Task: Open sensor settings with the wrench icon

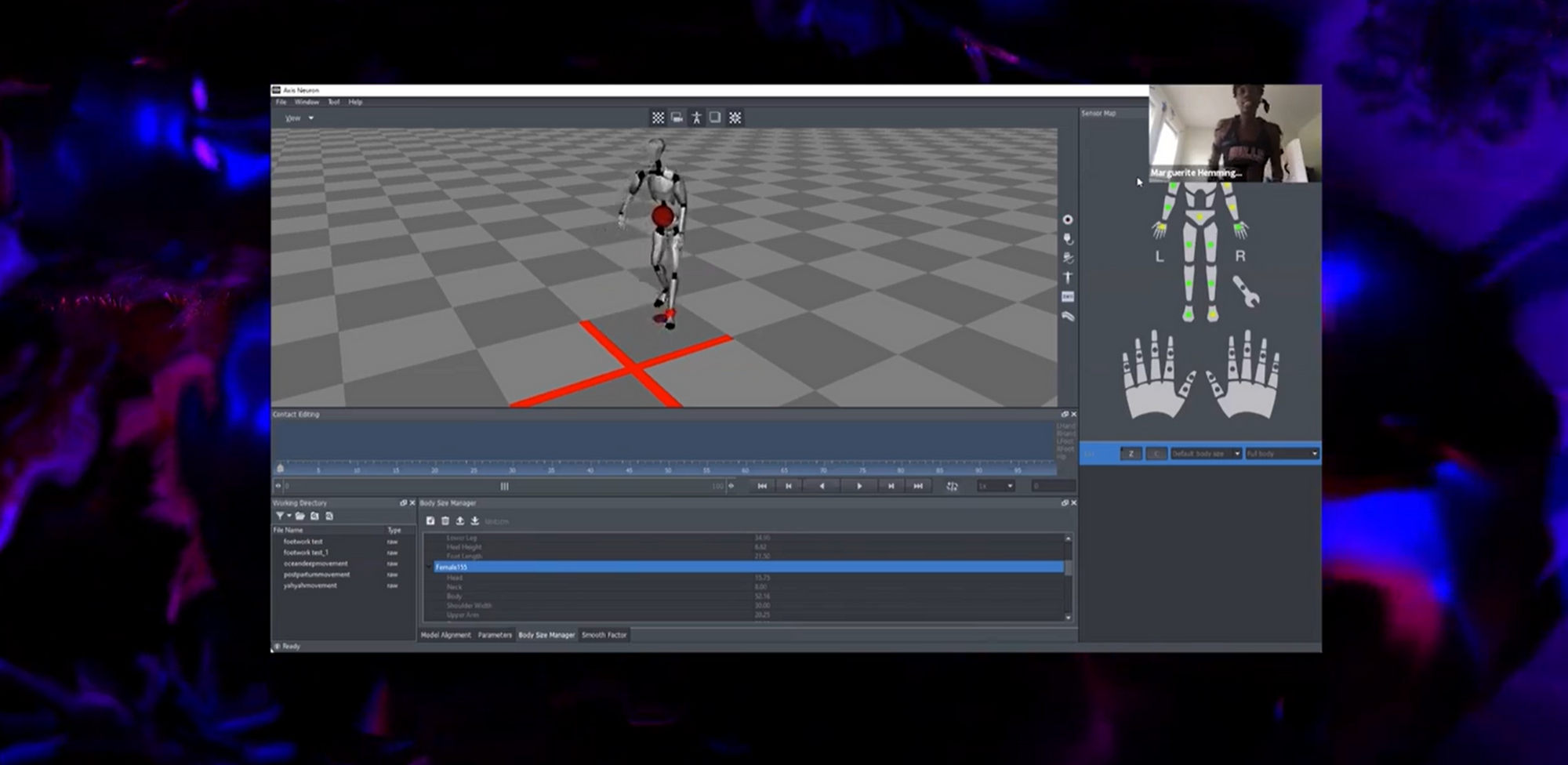Action: click(x=1245, y=291)
